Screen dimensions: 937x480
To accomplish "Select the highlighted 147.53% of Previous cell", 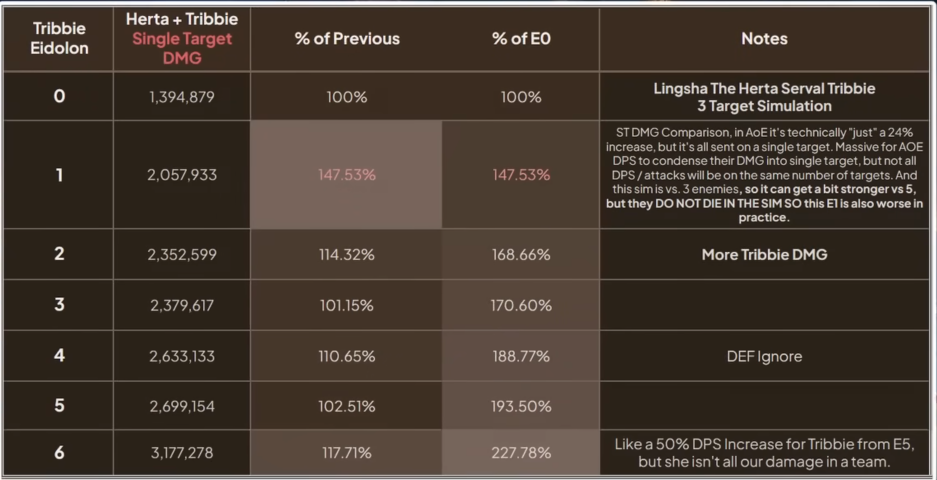I will click(x=347, y=175).
